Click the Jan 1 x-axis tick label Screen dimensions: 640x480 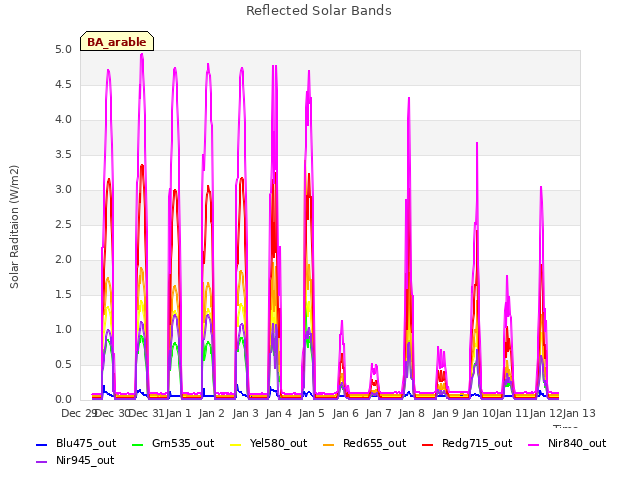coord(179,413)
